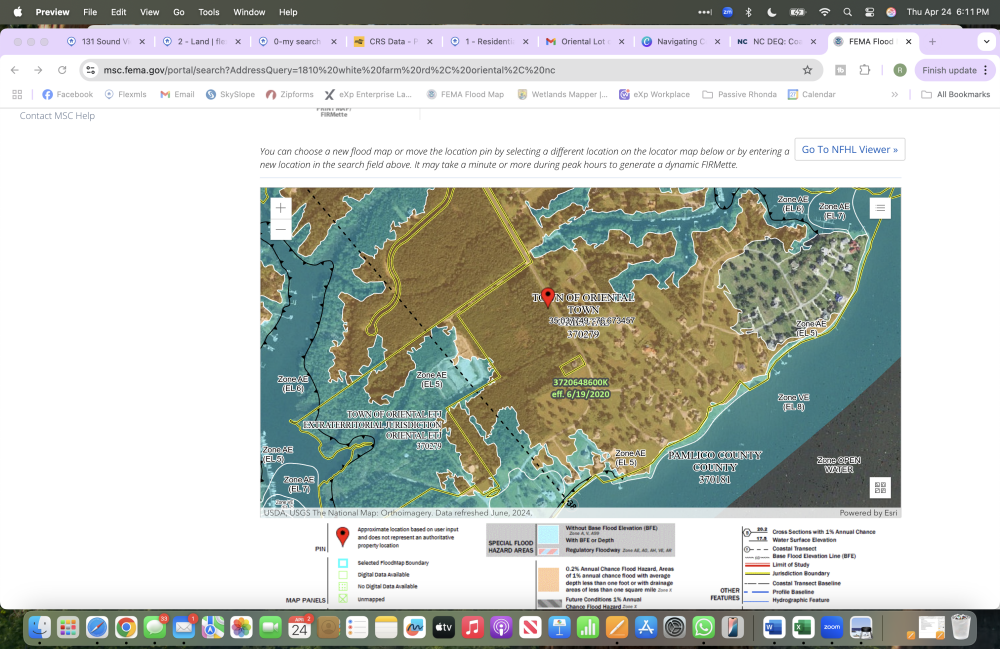The height and width of the screenshot is (649, 1000).
Task: Switch to the NC DEQ tab
Action: (x=777, y=41)
